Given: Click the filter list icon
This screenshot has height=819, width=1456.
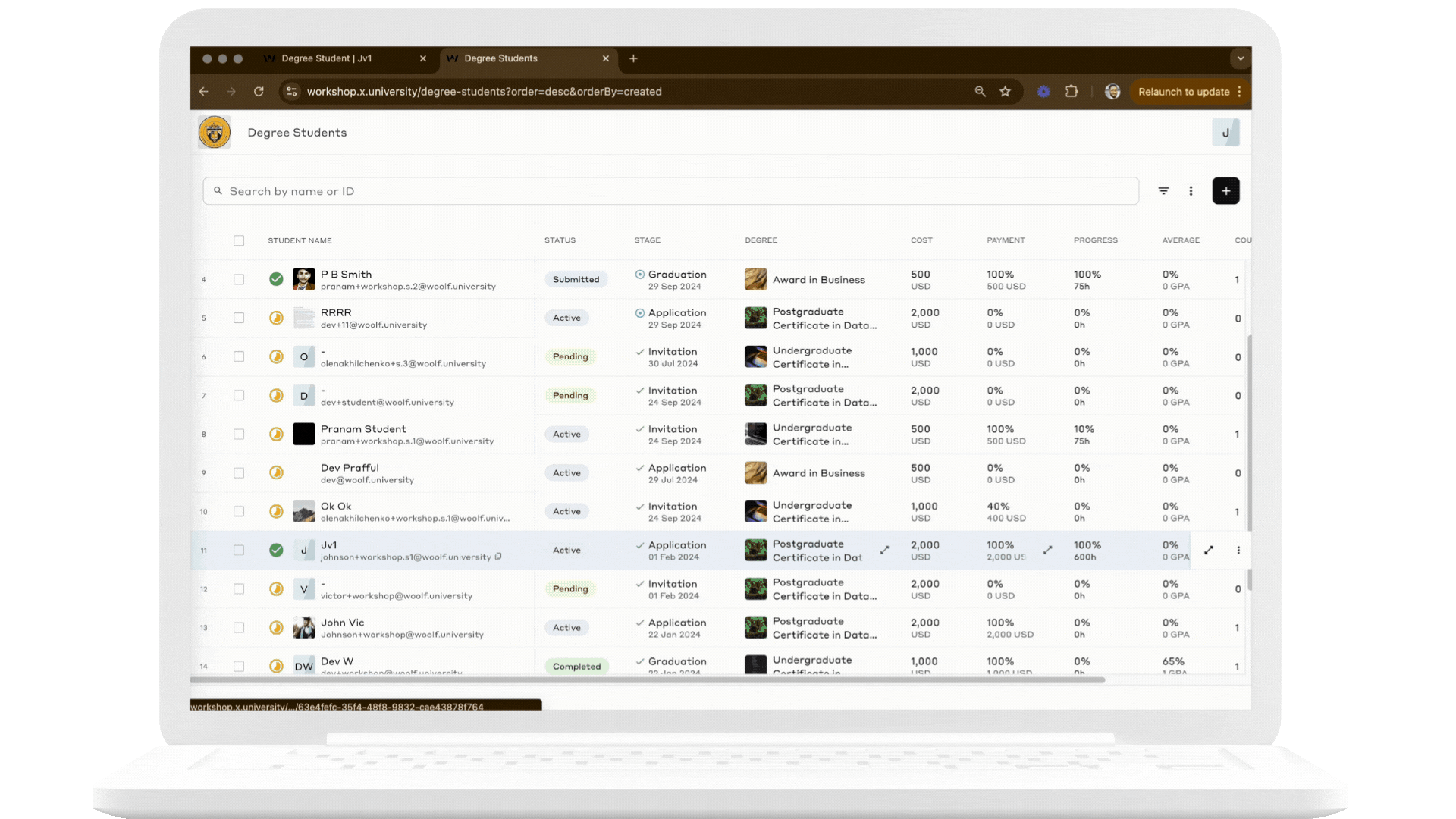Looking at the screenshot, I should pyautogui.click(x=1163, y=191).
